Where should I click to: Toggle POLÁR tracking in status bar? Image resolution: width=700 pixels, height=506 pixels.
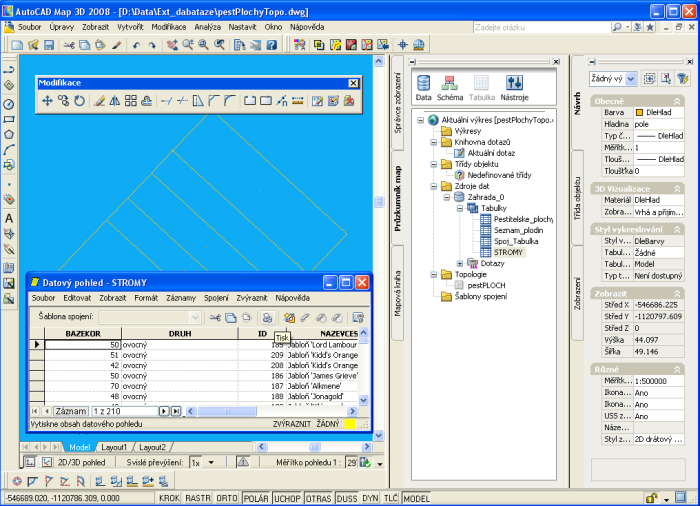click(256, 498)
